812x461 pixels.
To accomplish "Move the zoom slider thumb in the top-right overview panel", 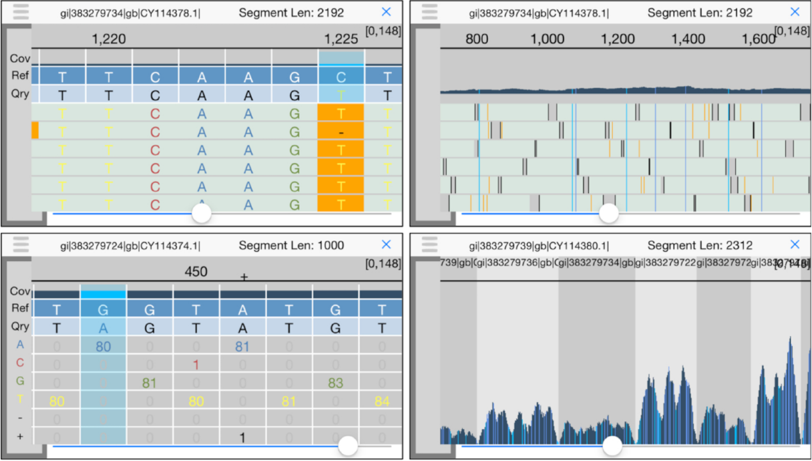I will 608,213.
